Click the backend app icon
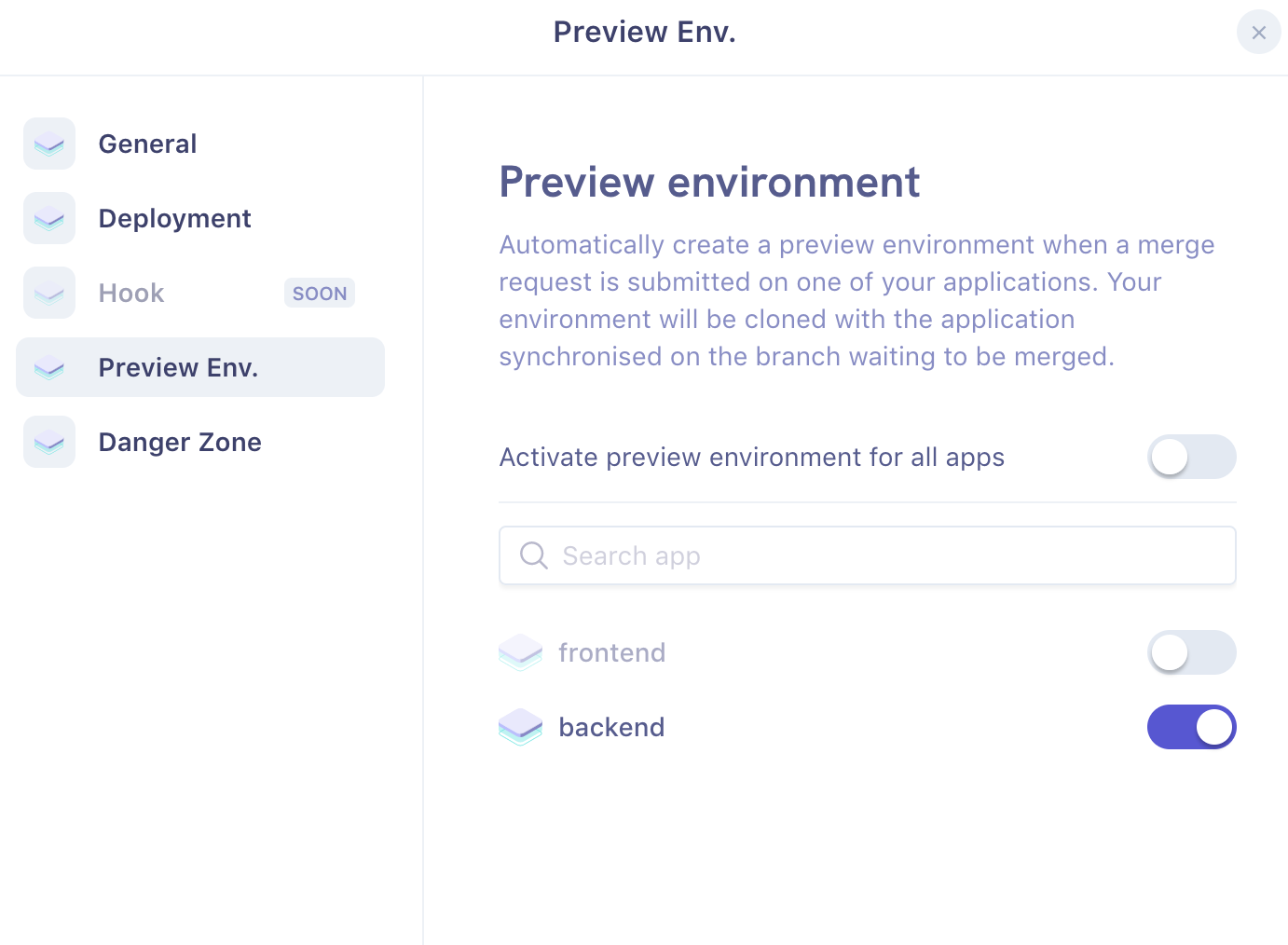The image size is (1288, 945). coord(520,727)
